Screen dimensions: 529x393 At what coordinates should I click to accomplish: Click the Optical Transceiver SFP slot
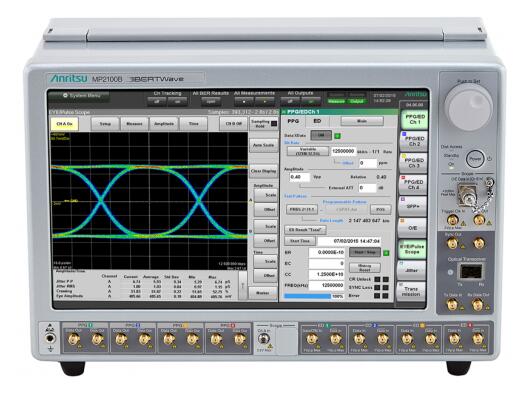[x=471, y=272]
